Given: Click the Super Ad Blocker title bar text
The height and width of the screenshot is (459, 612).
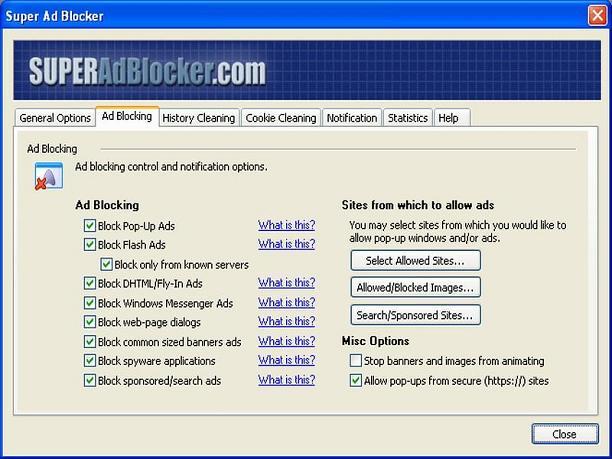Looking at the screenshot, I should 54,16.
